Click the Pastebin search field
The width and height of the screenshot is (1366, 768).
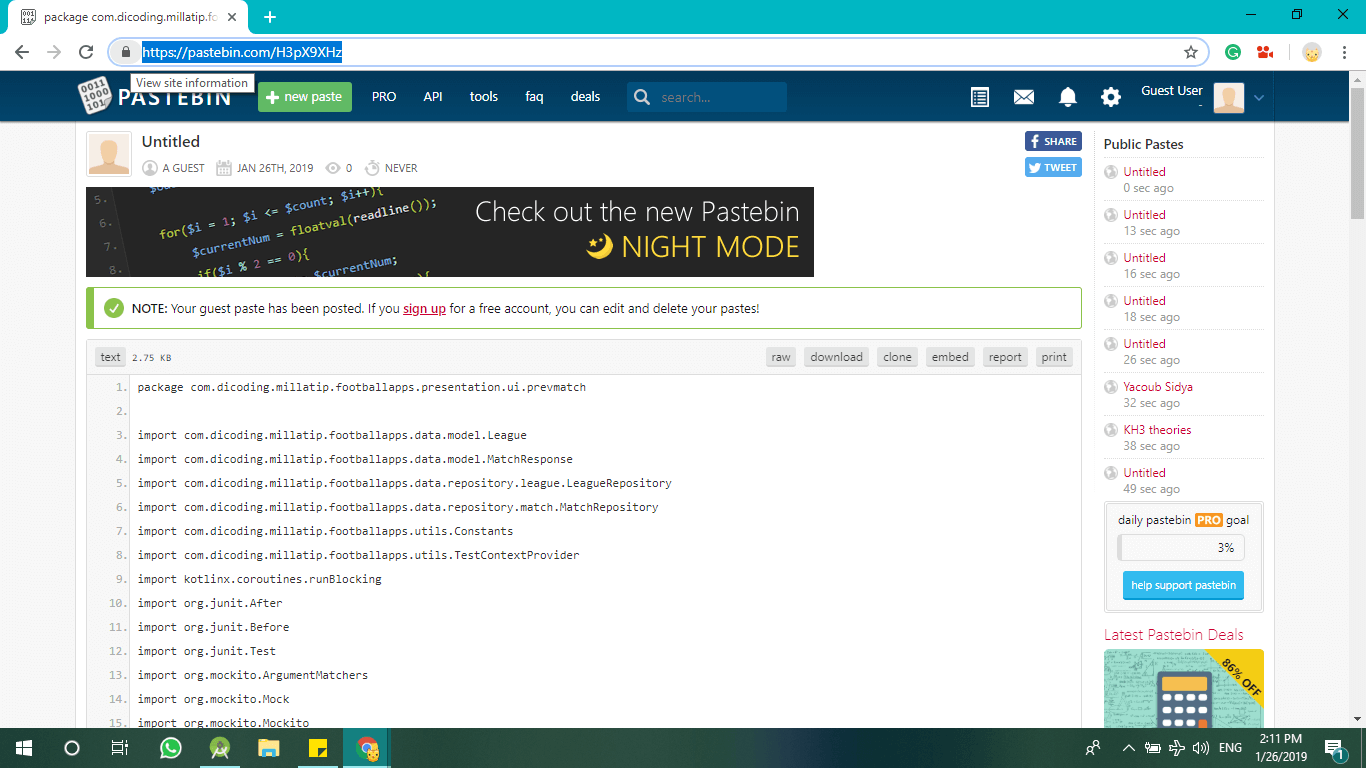(720, 97)
